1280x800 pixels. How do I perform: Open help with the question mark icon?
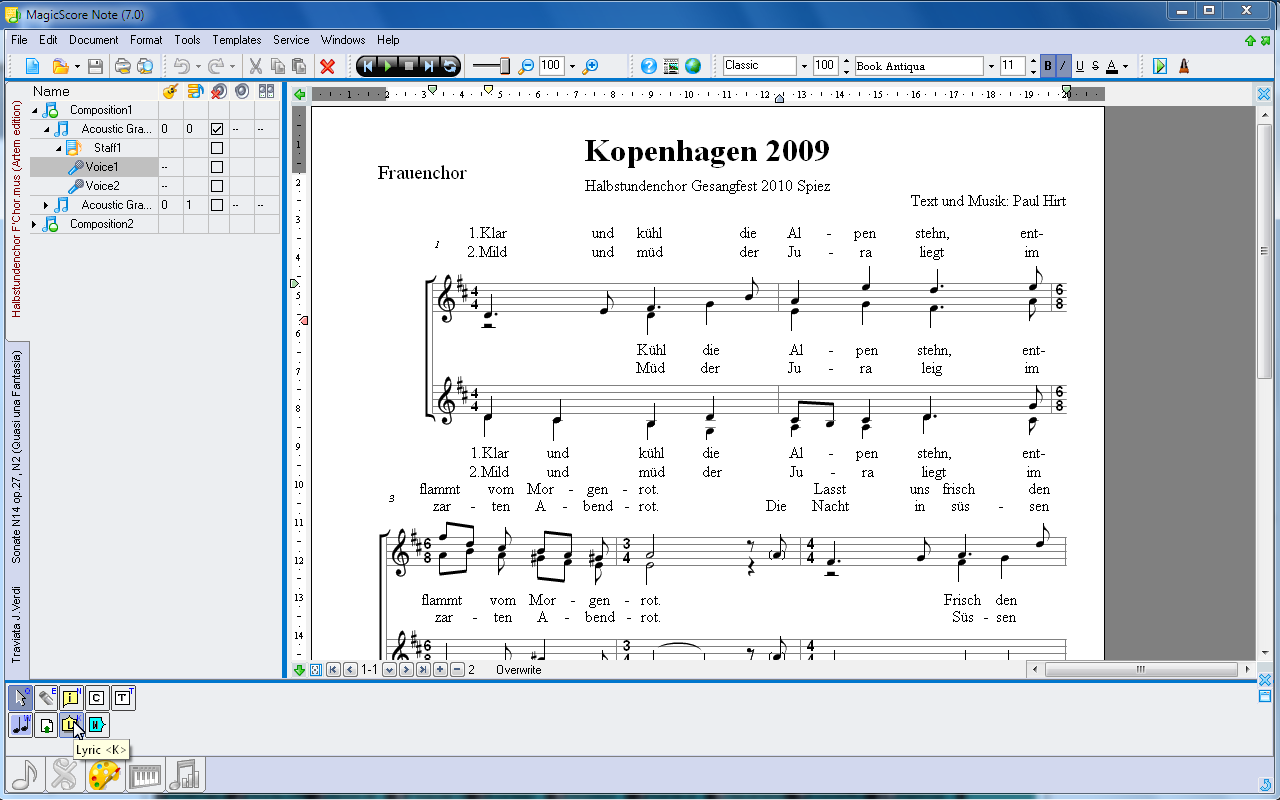[649, 66]
